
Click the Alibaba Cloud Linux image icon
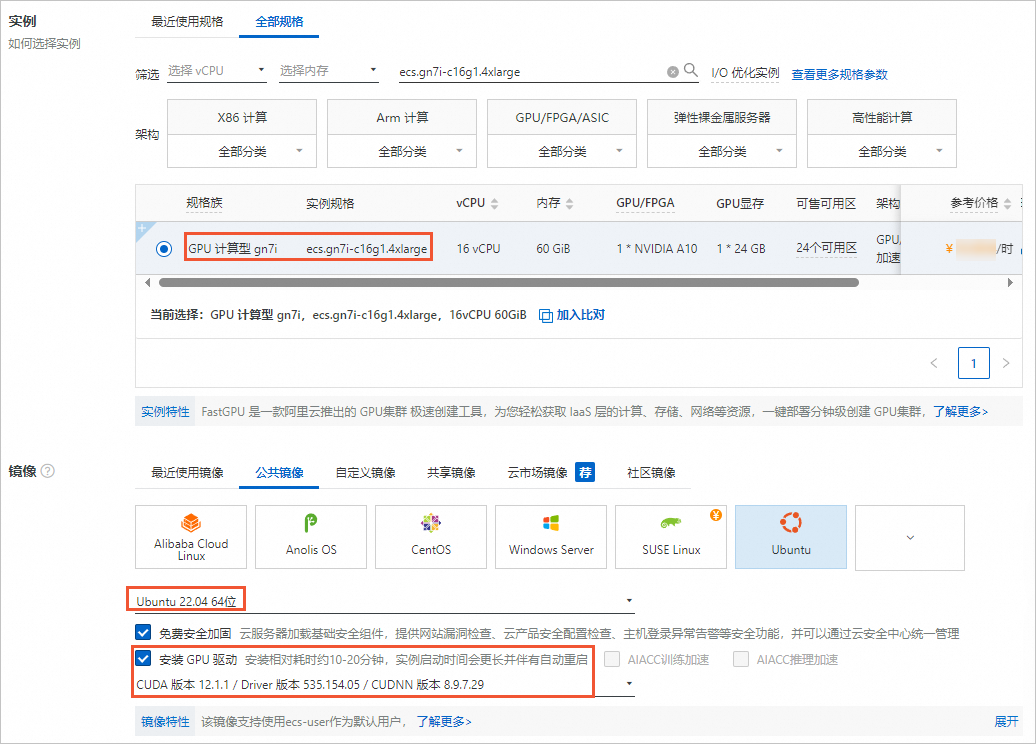[x=191, y=523]
